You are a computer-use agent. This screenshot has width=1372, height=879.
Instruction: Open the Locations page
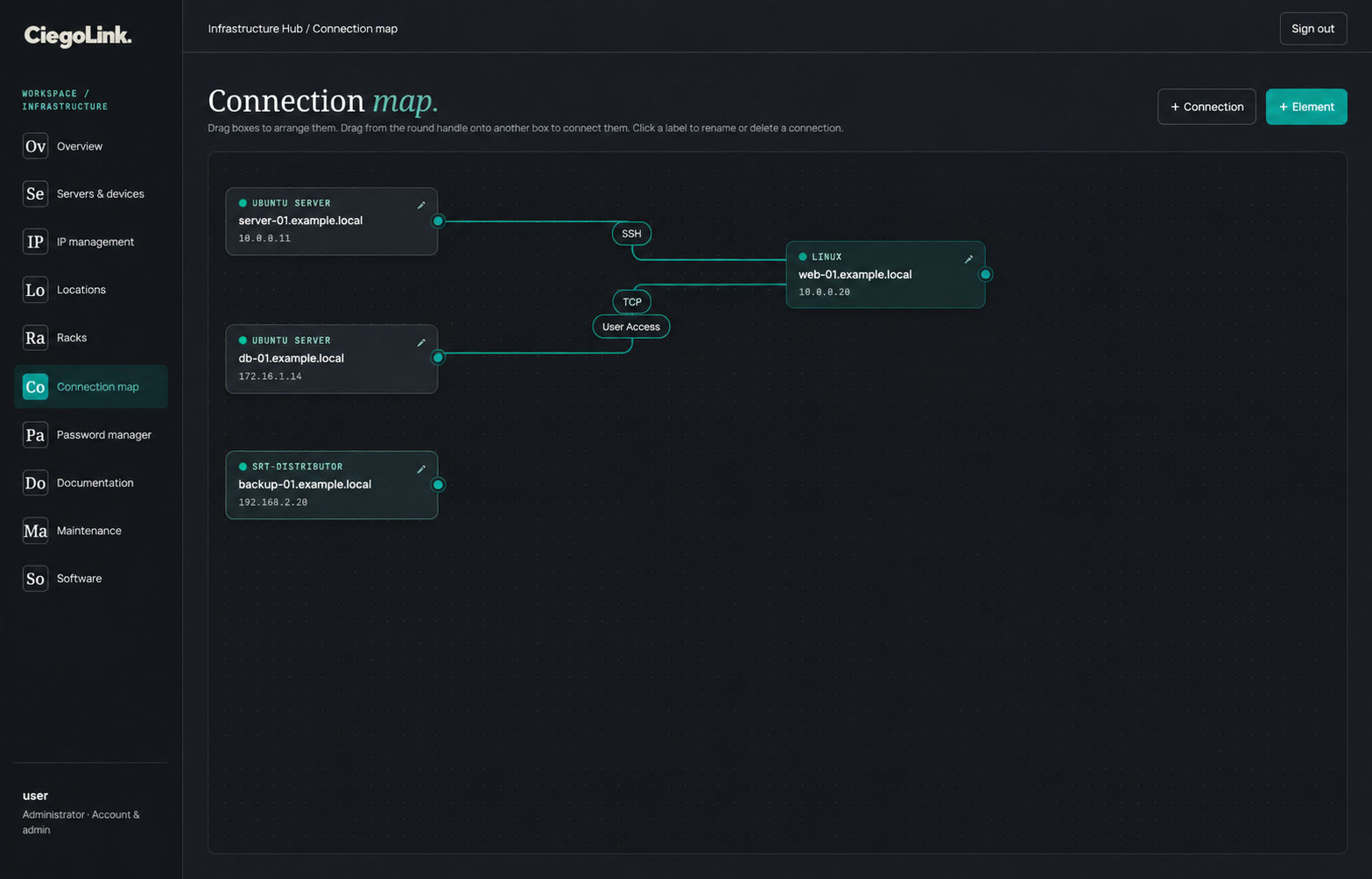(x=91, y=290)
